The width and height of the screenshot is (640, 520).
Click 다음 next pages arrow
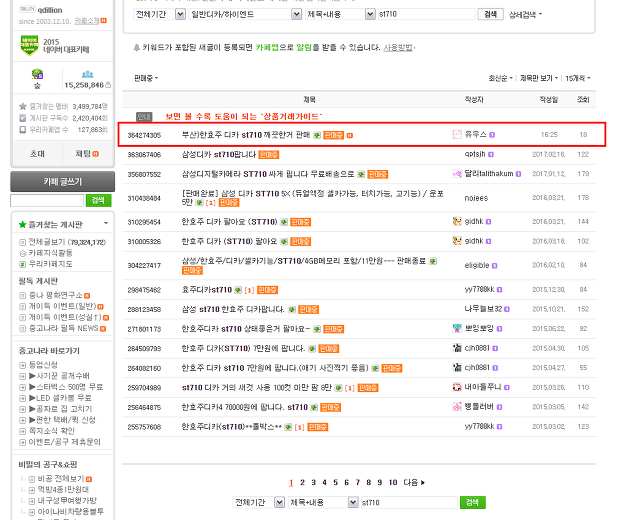(414, 482)
